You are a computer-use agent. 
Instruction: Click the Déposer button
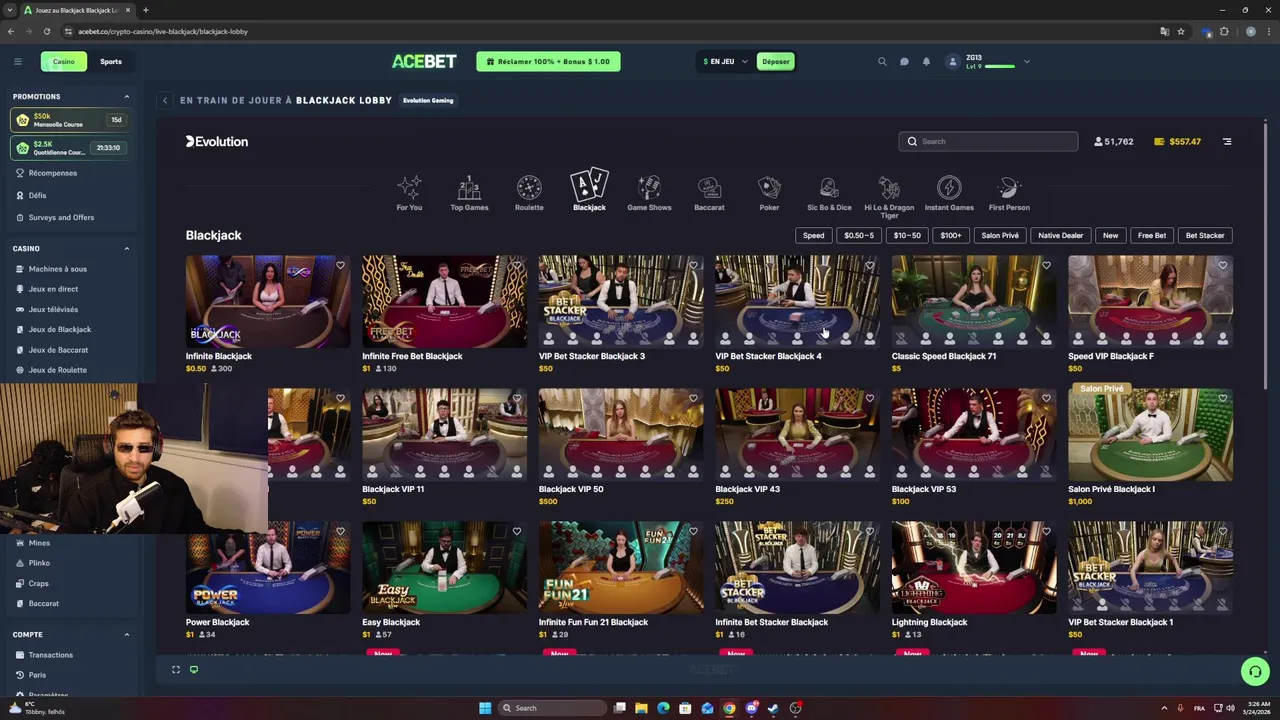pyautogui.click(x=776, y=61)
